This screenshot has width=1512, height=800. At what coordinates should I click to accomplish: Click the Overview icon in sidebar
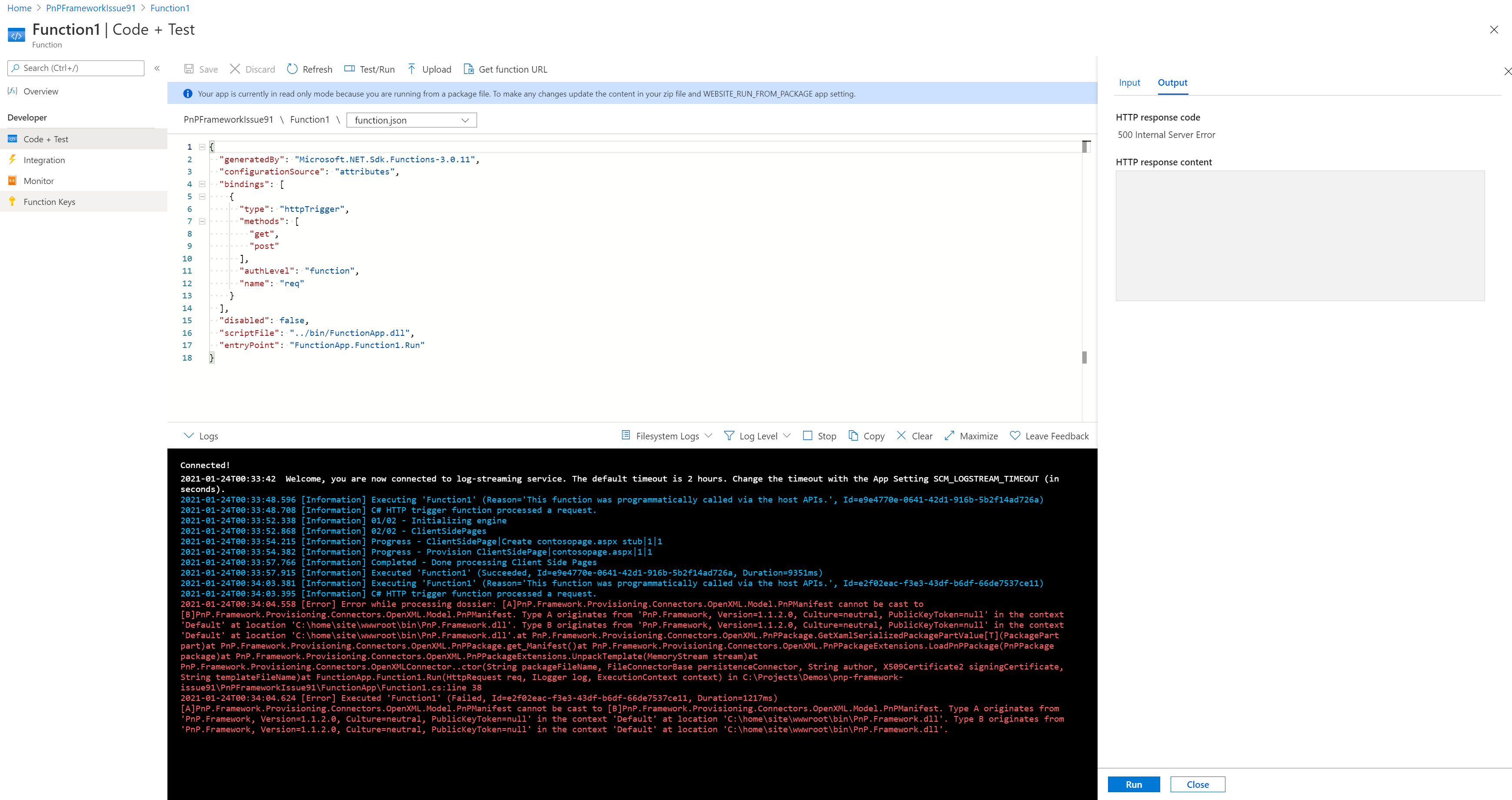[x=12, y=91]
